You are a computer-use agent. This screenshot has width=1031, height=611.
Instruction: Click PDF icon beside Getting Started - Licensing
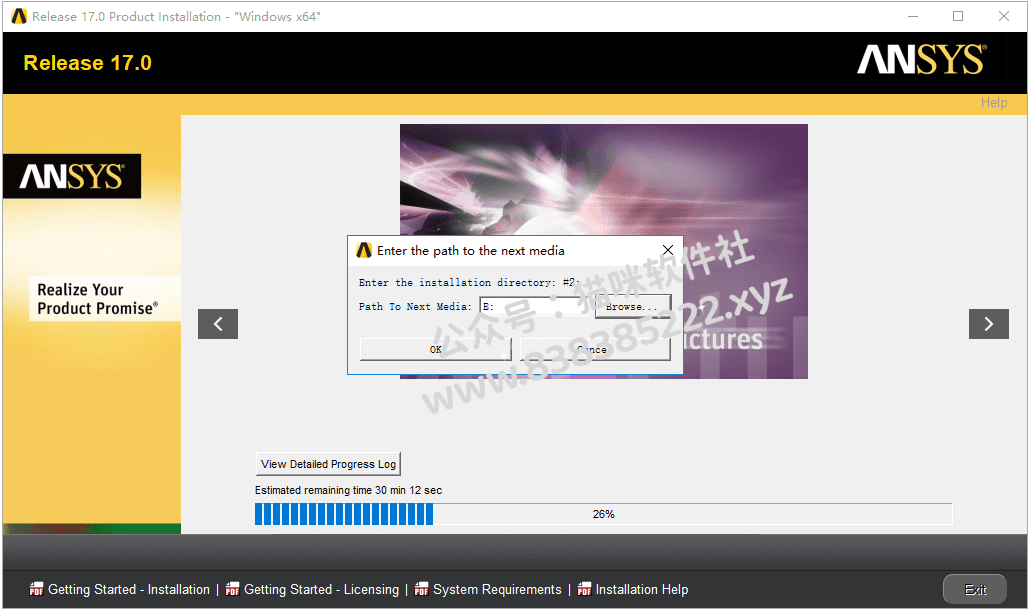232,589
